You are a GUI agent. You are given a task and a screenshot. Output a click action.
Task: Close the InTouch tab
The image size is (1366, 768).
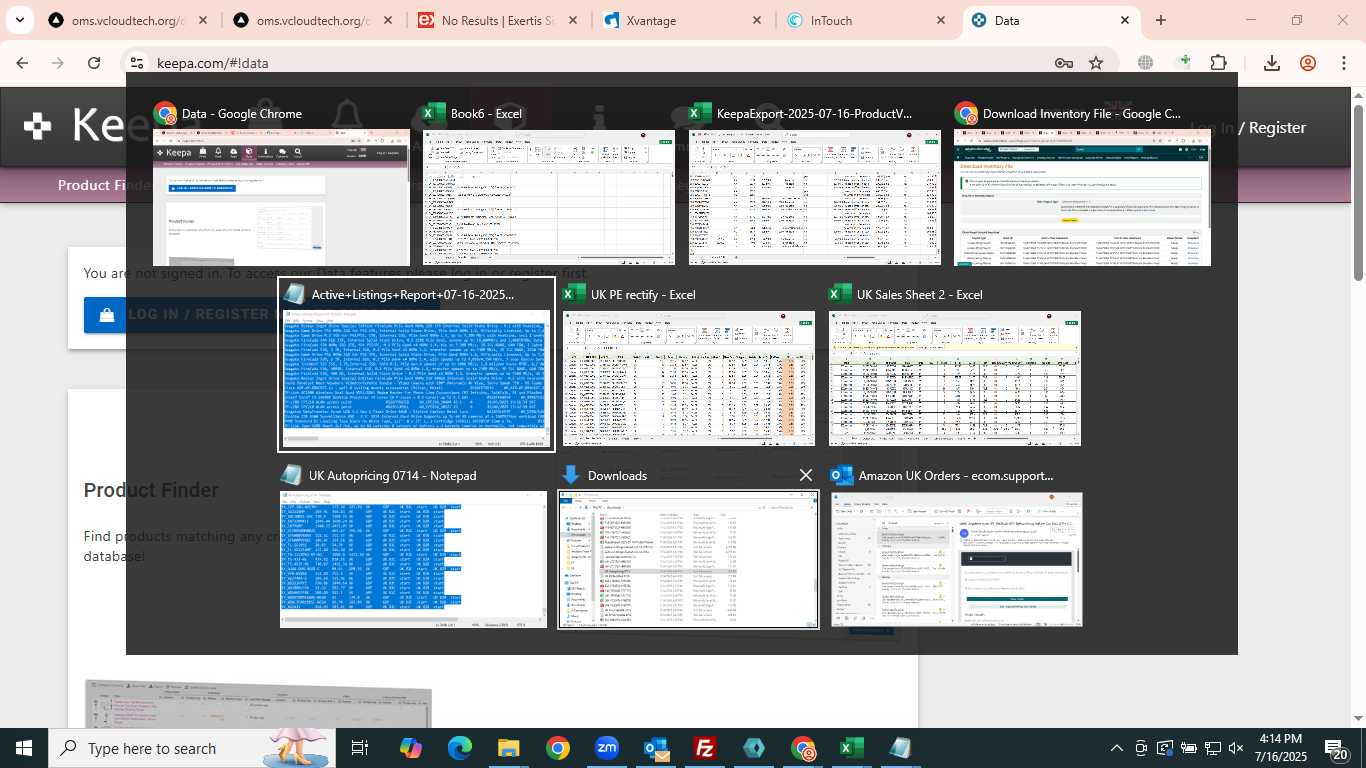(940, 20)
